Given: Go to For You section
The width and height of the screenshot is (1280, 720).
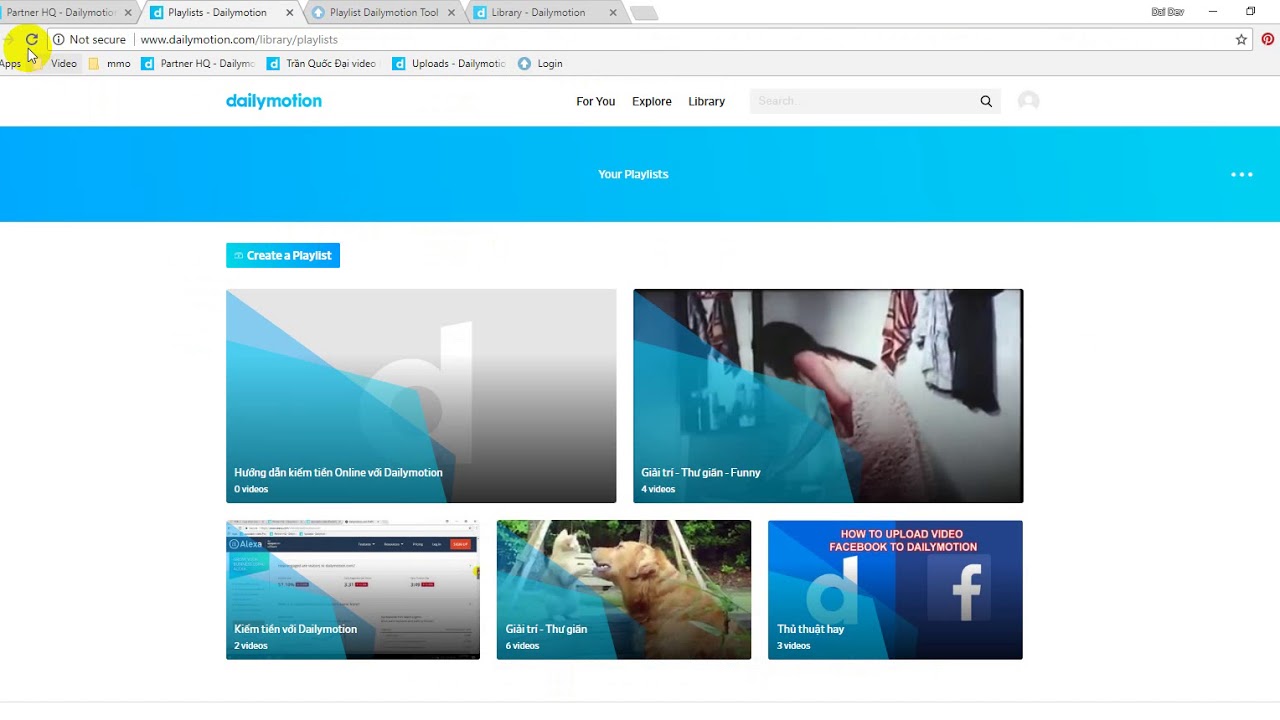Looking at the screenshot, I should [x=596, y=101].
